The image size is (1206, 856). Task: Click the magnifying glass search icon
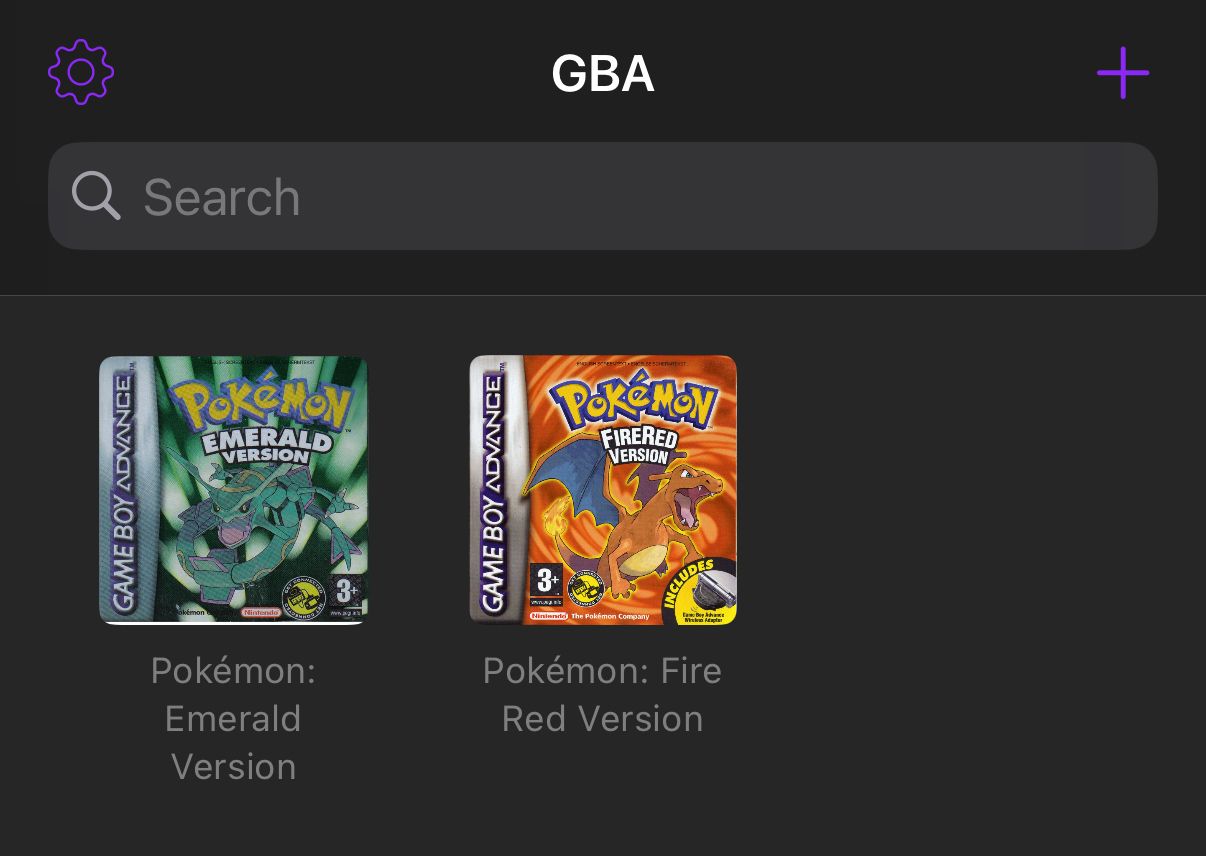click(96, 195)
